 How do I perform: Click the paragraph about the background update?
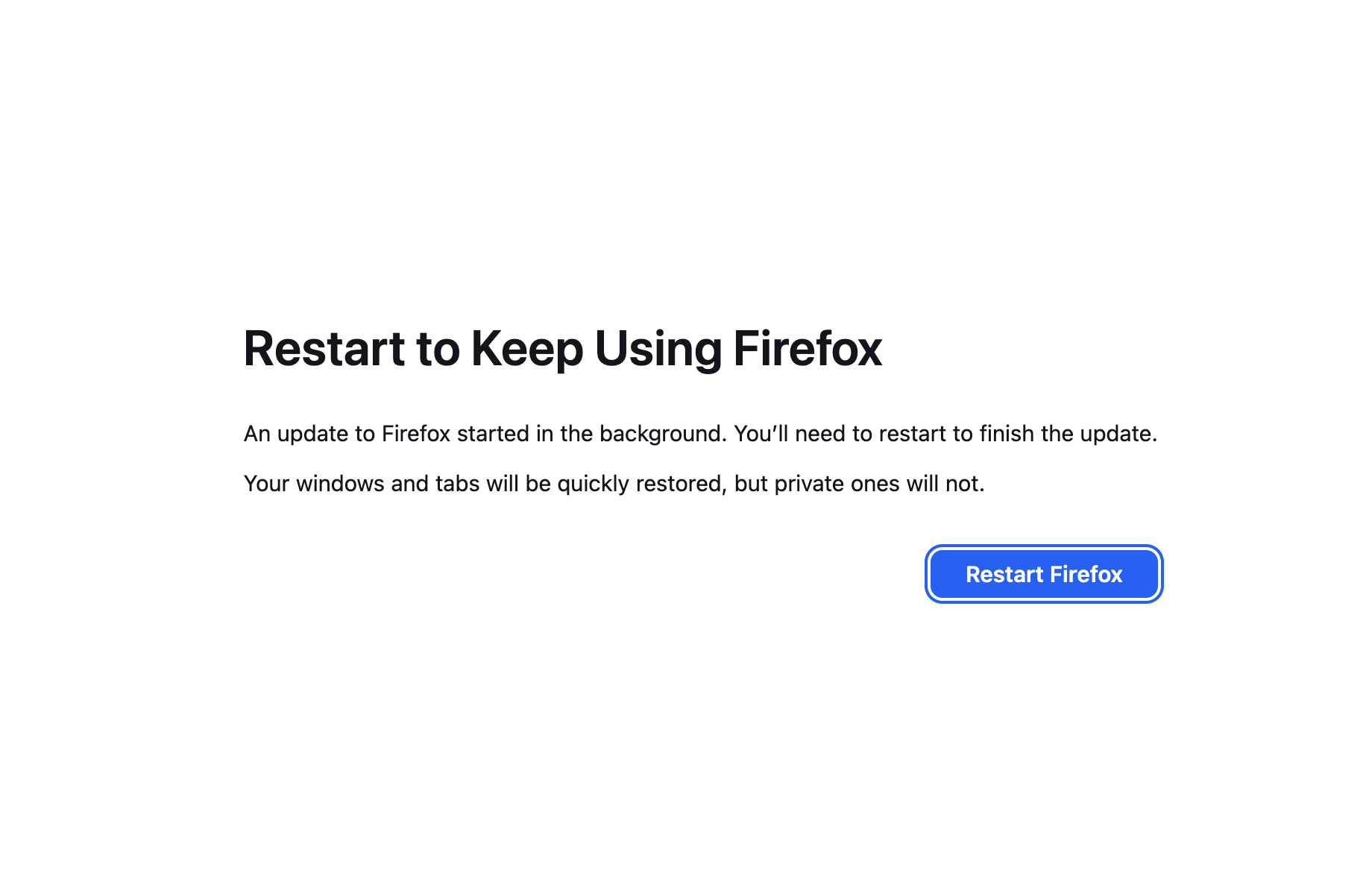coord(699,434)
